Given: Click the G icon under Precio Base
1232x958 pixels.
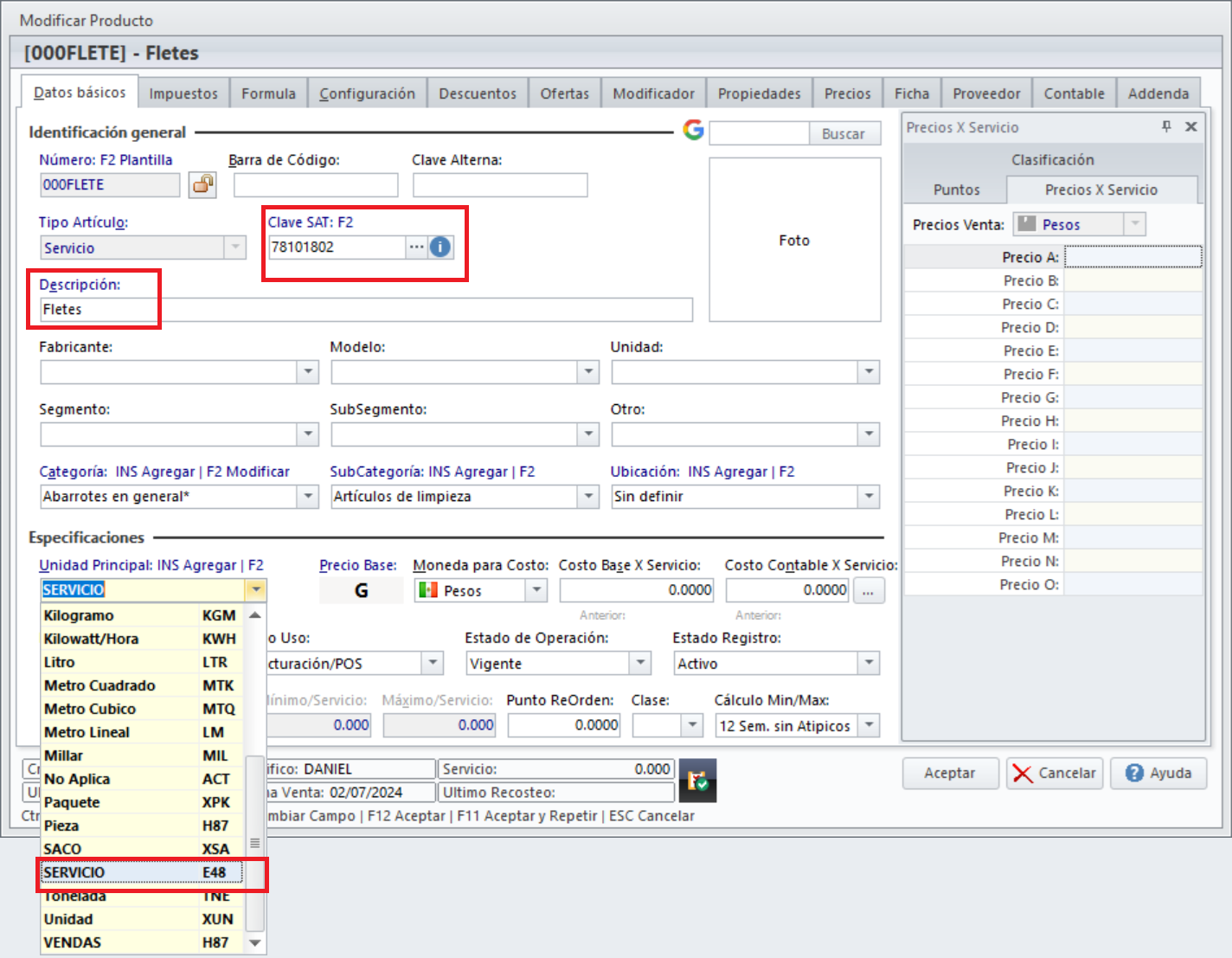Looking at the screenshot, I should 361,590.
